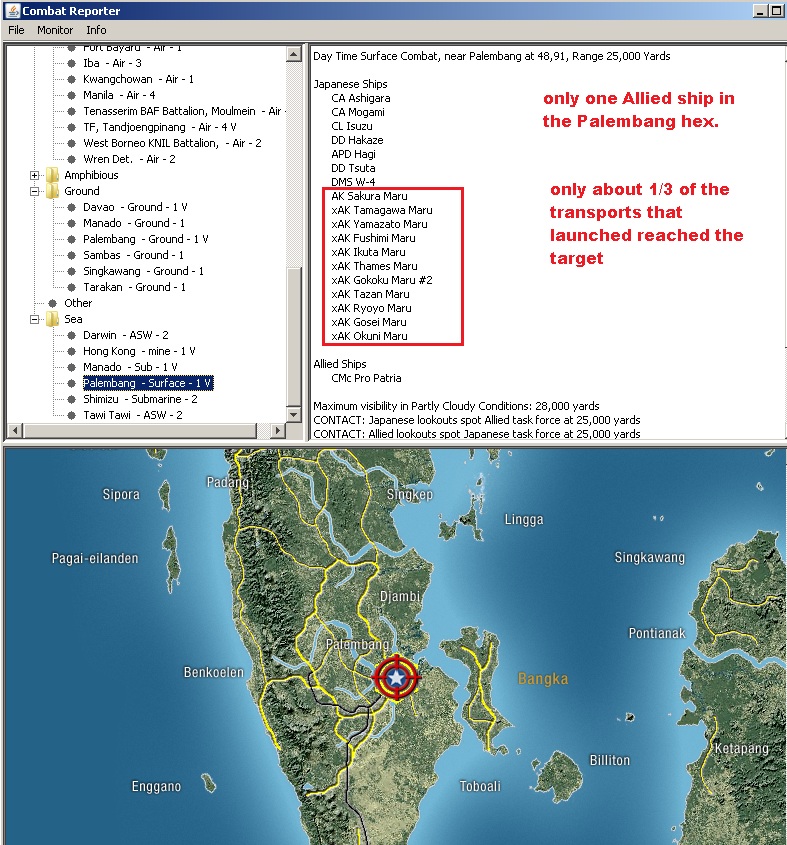Select Palembang - Ground - 1 V
787x845 pixels.
[x=146, y=239]
